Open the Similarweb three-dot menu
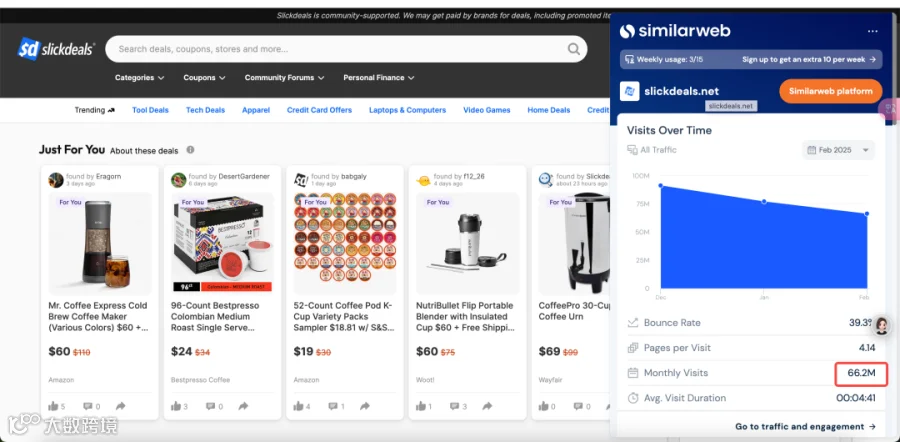 coord(872,31)
